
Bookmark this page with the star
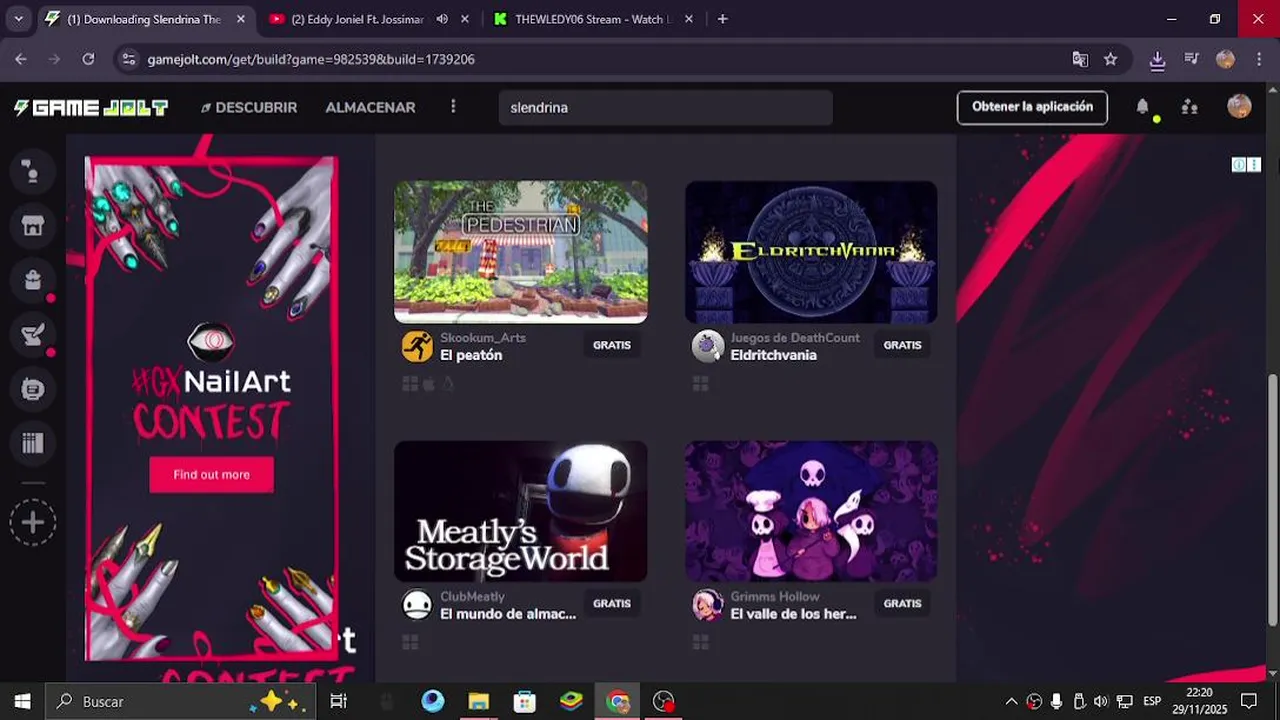1110,59
